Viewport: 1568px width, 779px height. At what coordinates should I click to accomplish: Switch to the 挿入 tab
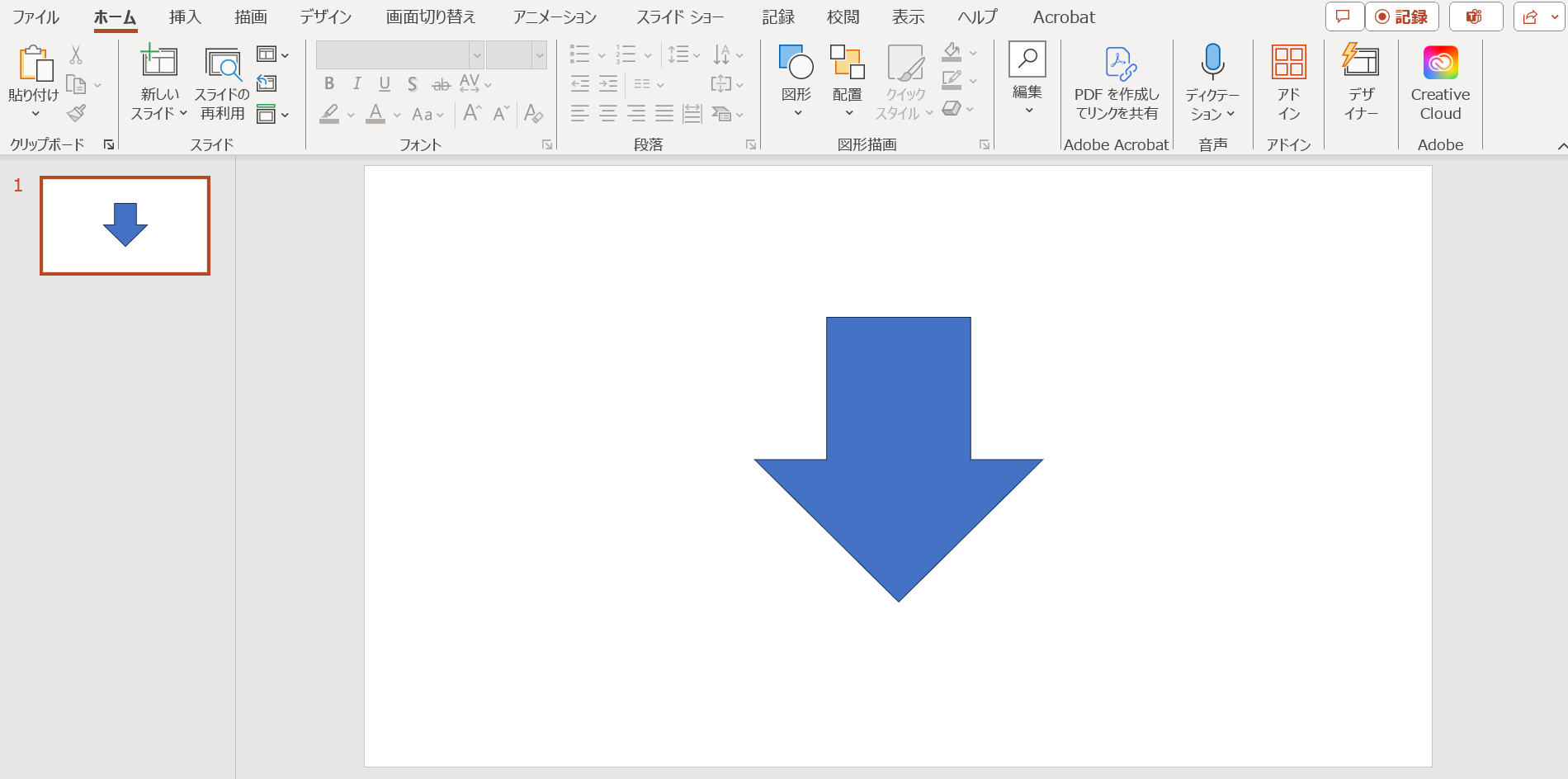183,17
